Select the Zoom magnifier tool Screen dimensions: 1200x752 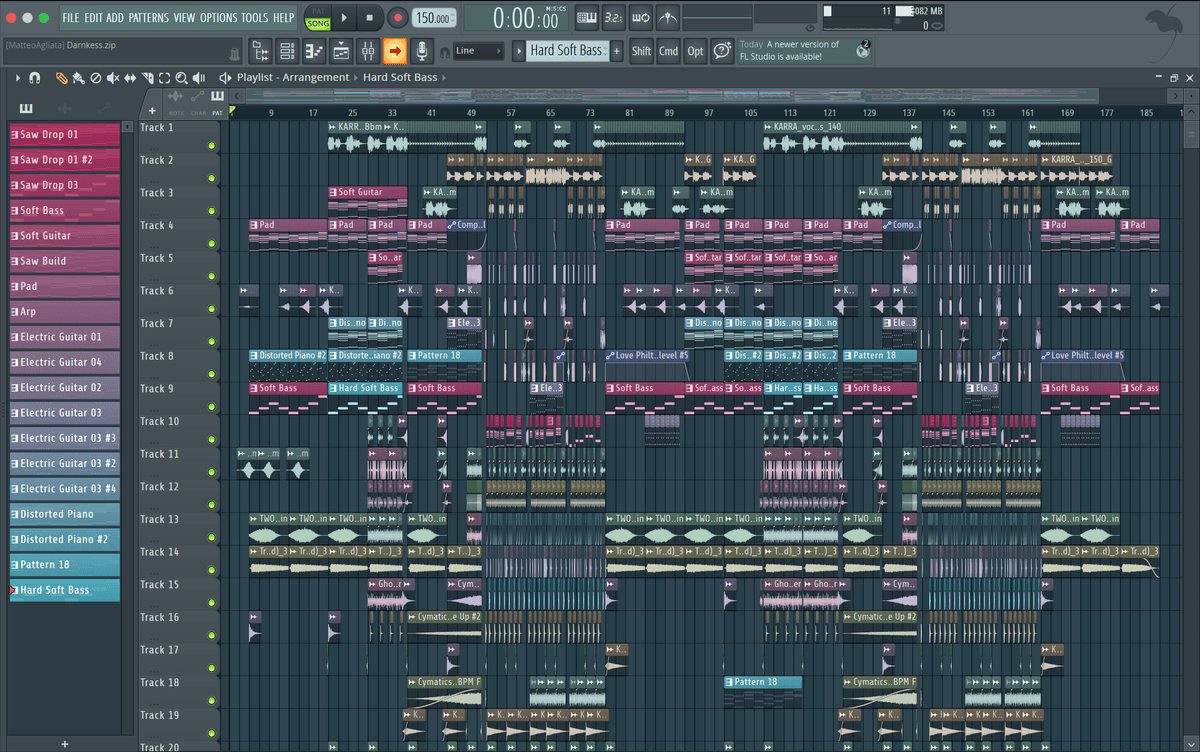[182, 77]
